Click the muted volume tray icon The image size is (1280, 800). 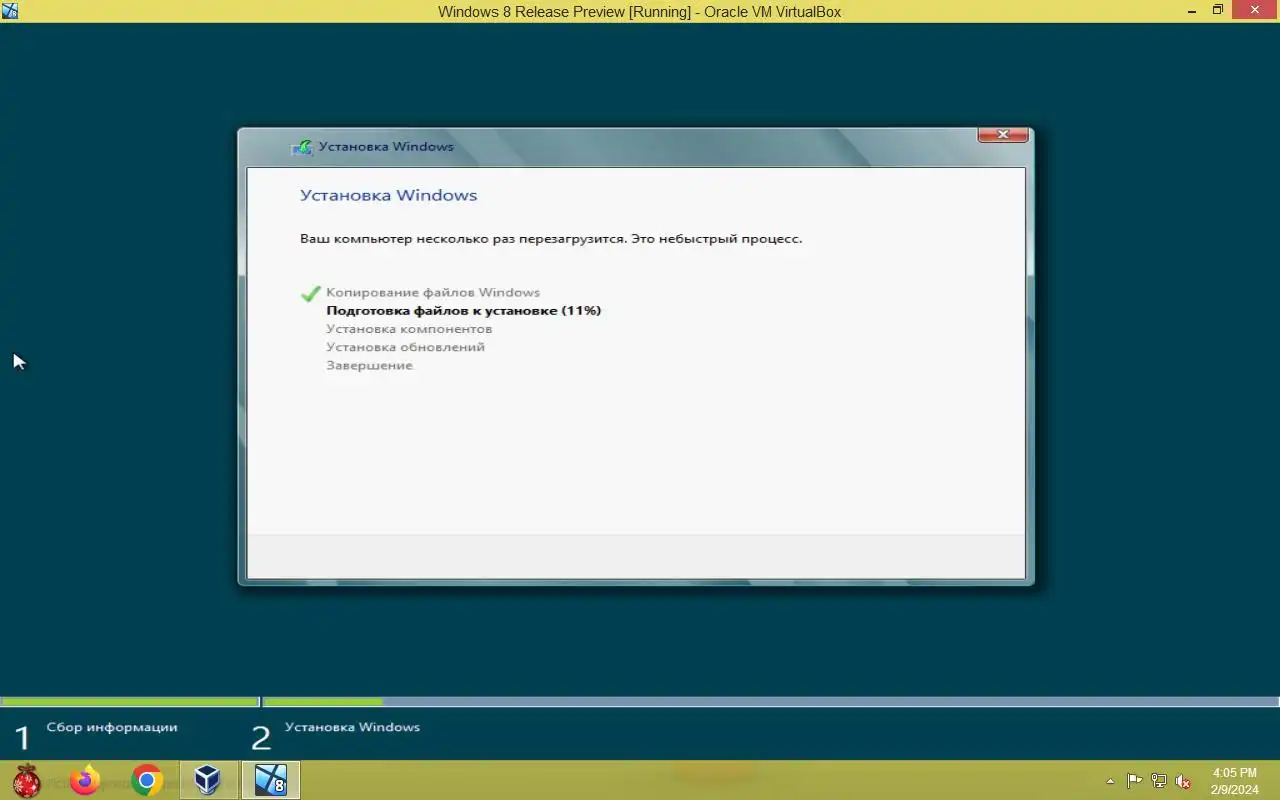coord(1183,781)
